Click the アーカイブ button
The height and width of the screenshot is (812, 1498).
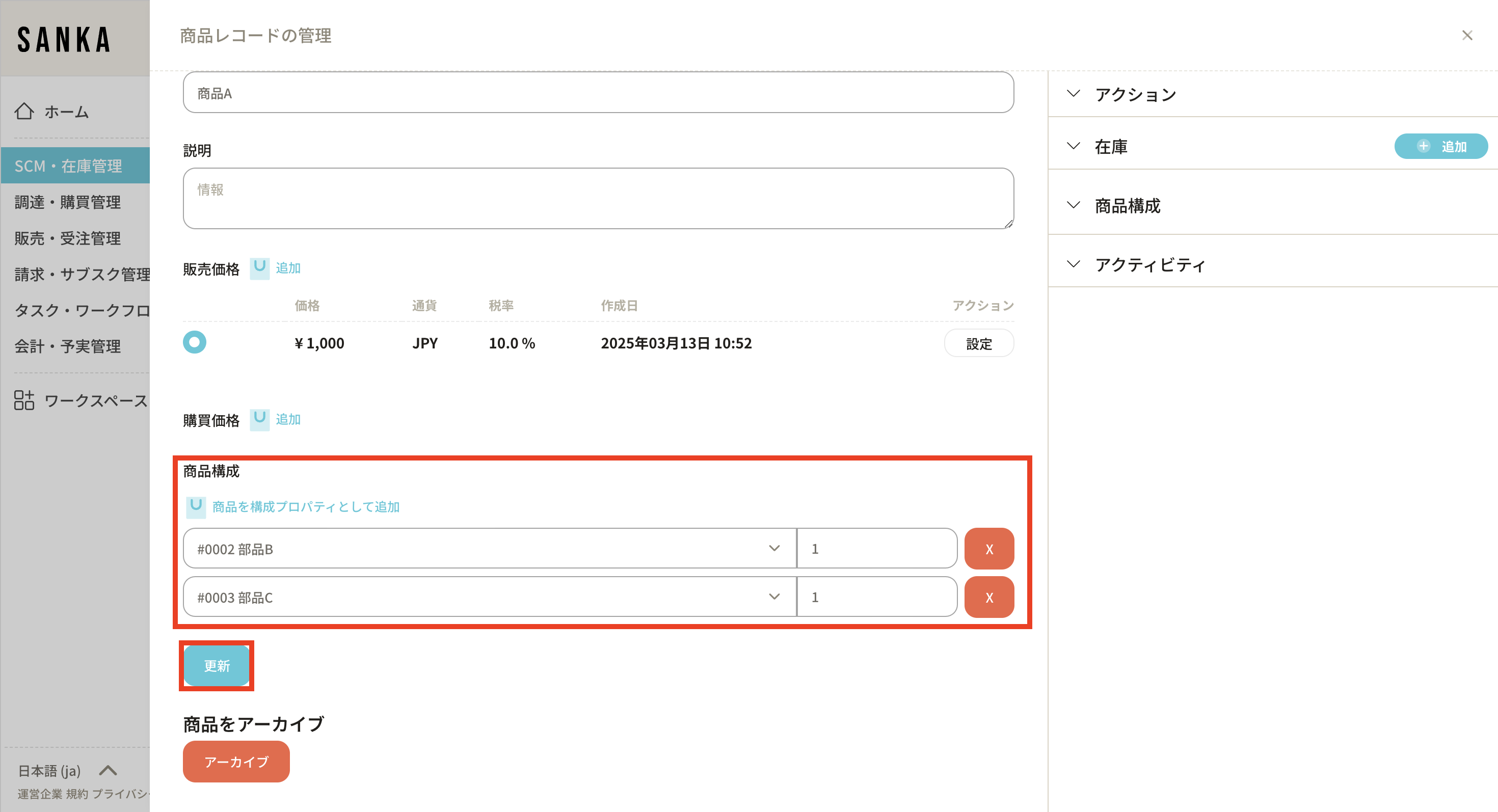236,762
